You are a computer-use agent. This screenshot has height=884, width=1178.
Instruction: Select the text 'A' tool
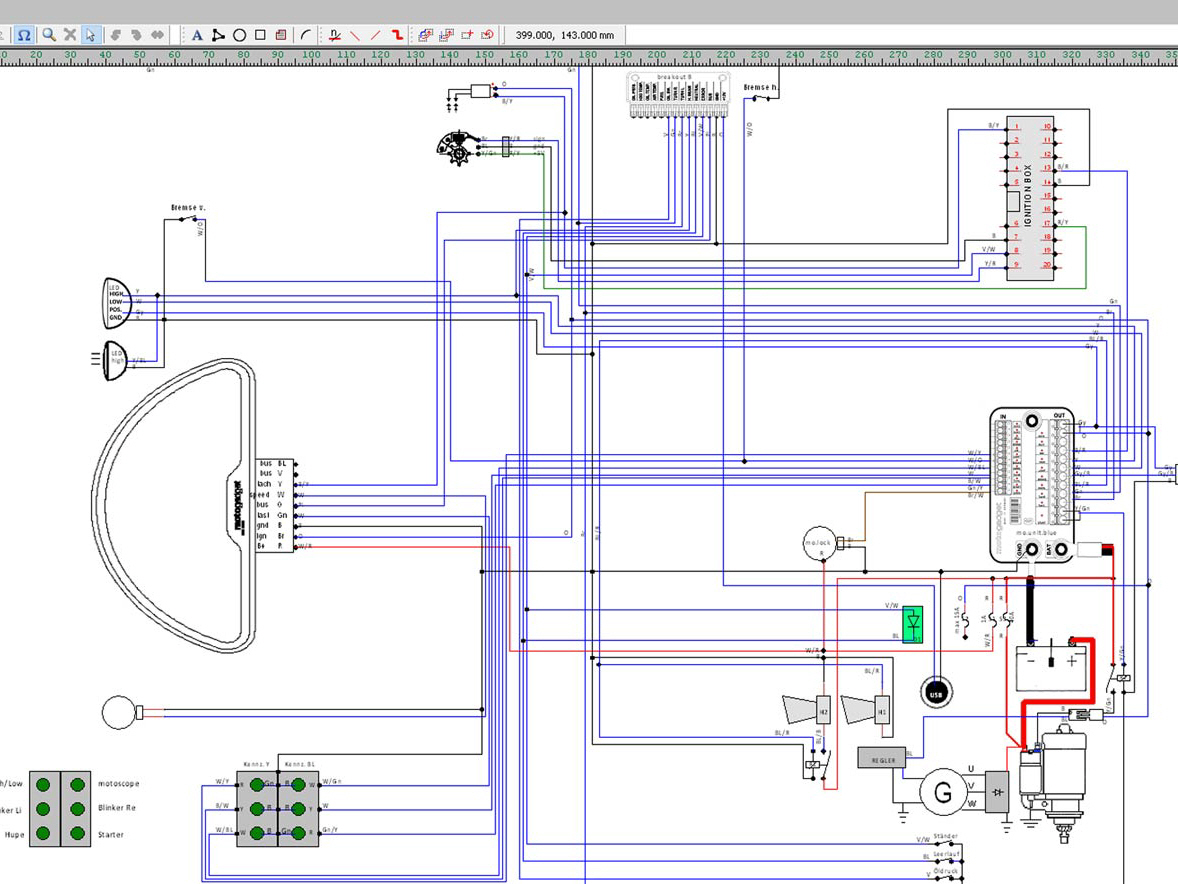click(197, 35)
